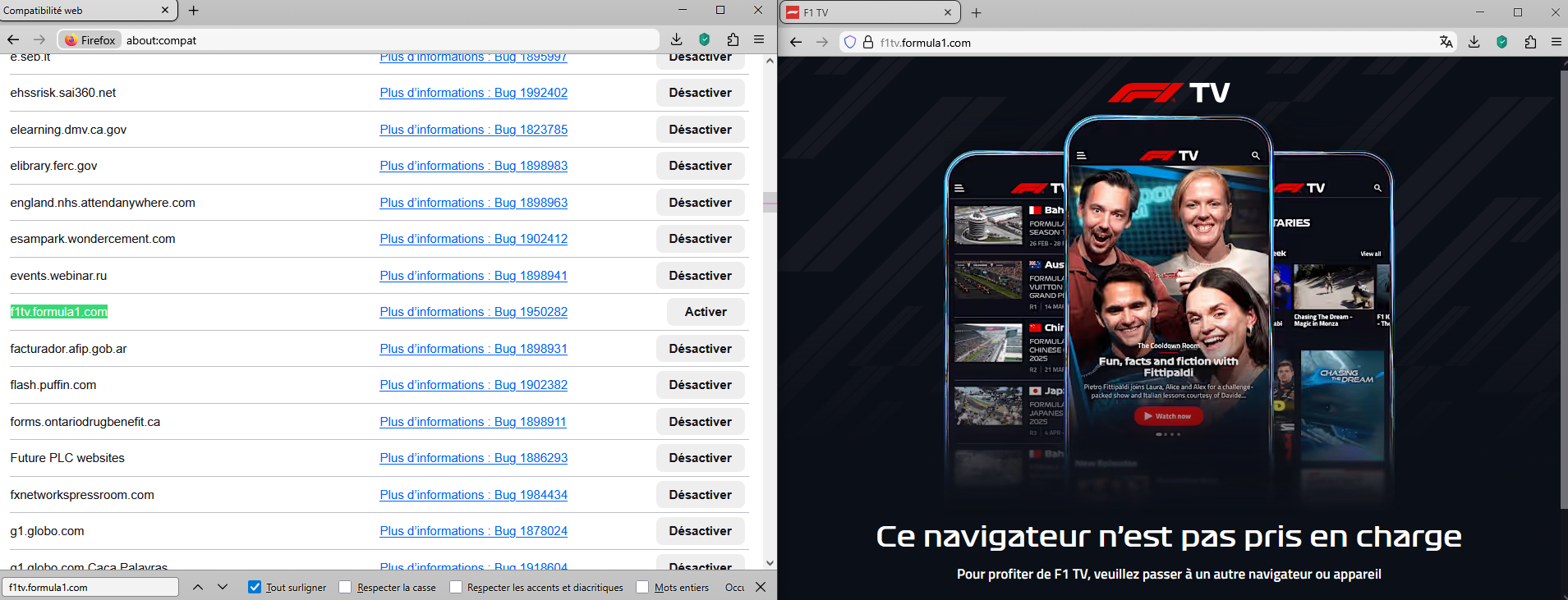Viewport: 1568px width, 600px height.
Task: Open the hamburger menu in about:compat window
Action: click(x=759, y=39)
